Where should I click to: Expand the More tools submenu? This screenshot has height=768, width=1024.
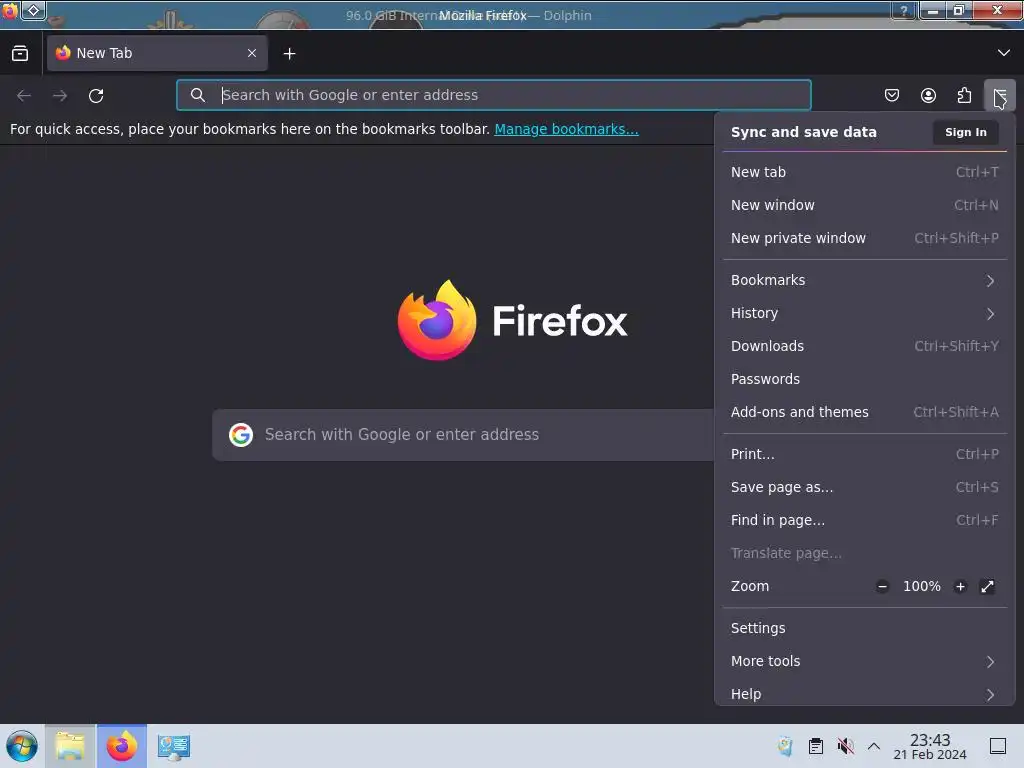[x=865, y=662]
